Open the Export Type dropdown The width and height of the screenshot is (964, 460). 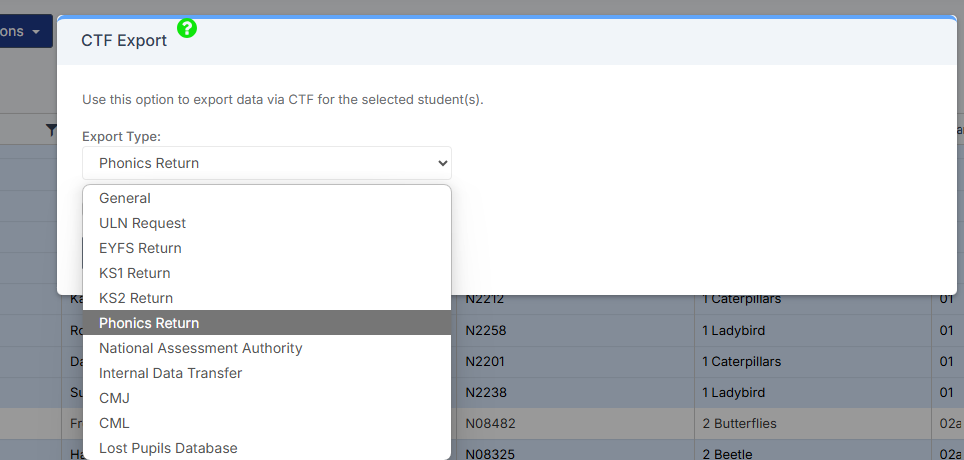(266, 163)
